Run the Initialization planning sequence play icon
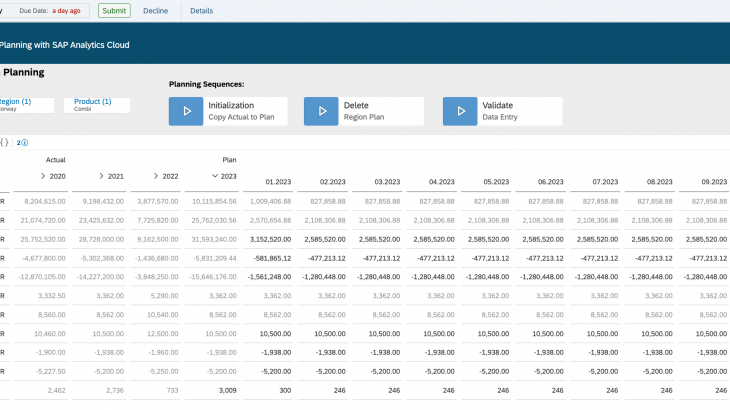 tap(186, 111)
